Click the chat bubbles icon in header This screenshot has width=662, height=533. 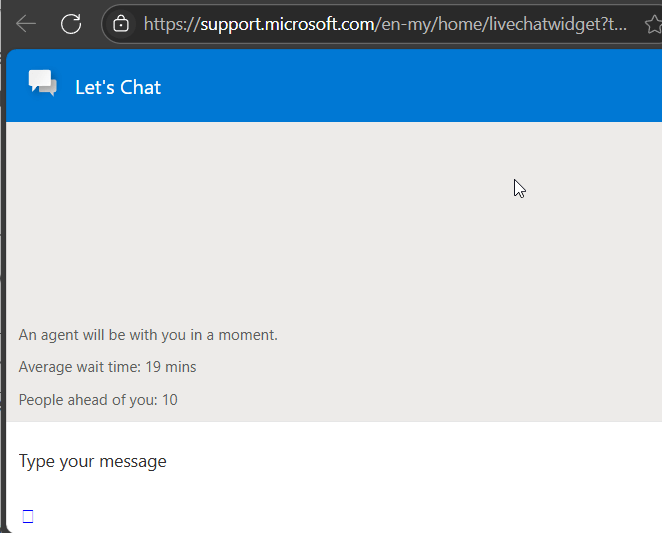pos(43,85)
